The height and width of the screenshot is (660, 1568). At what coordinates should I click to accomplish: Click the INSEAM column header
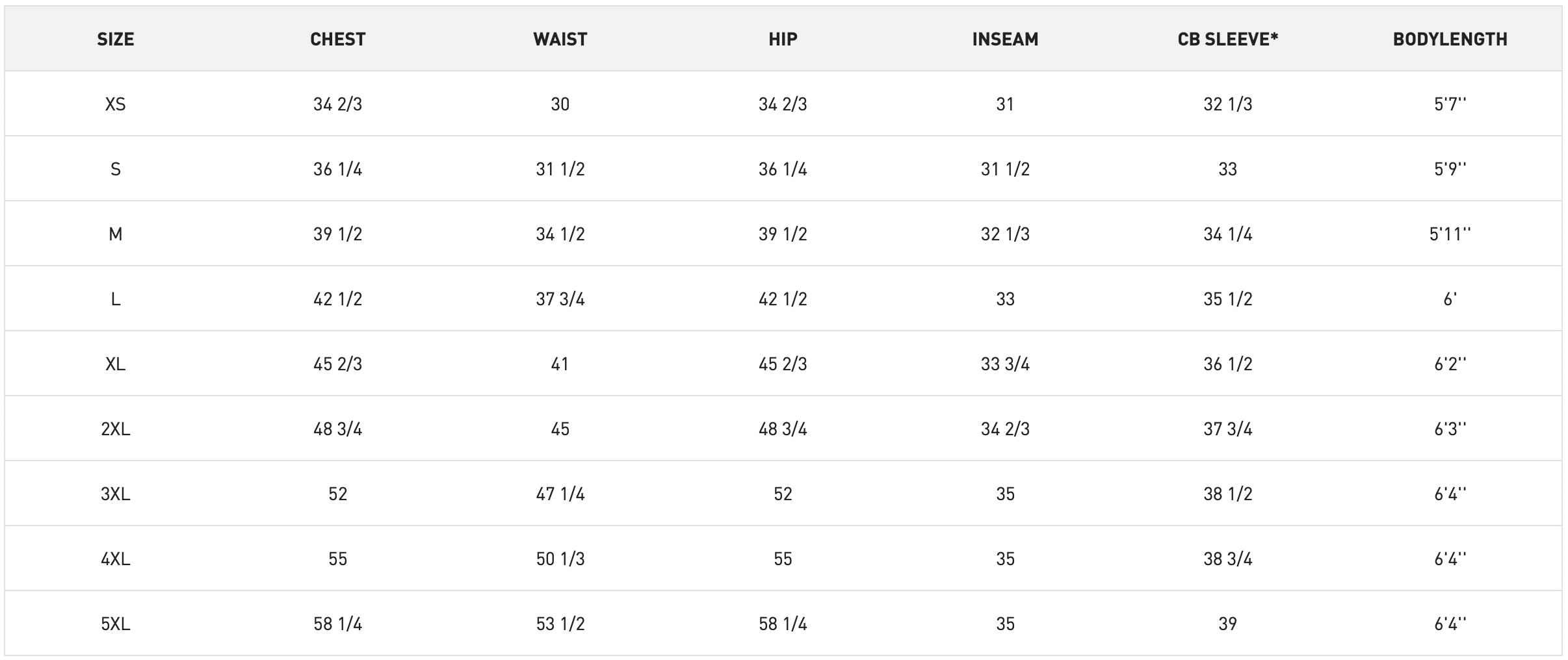[1005, 39]
